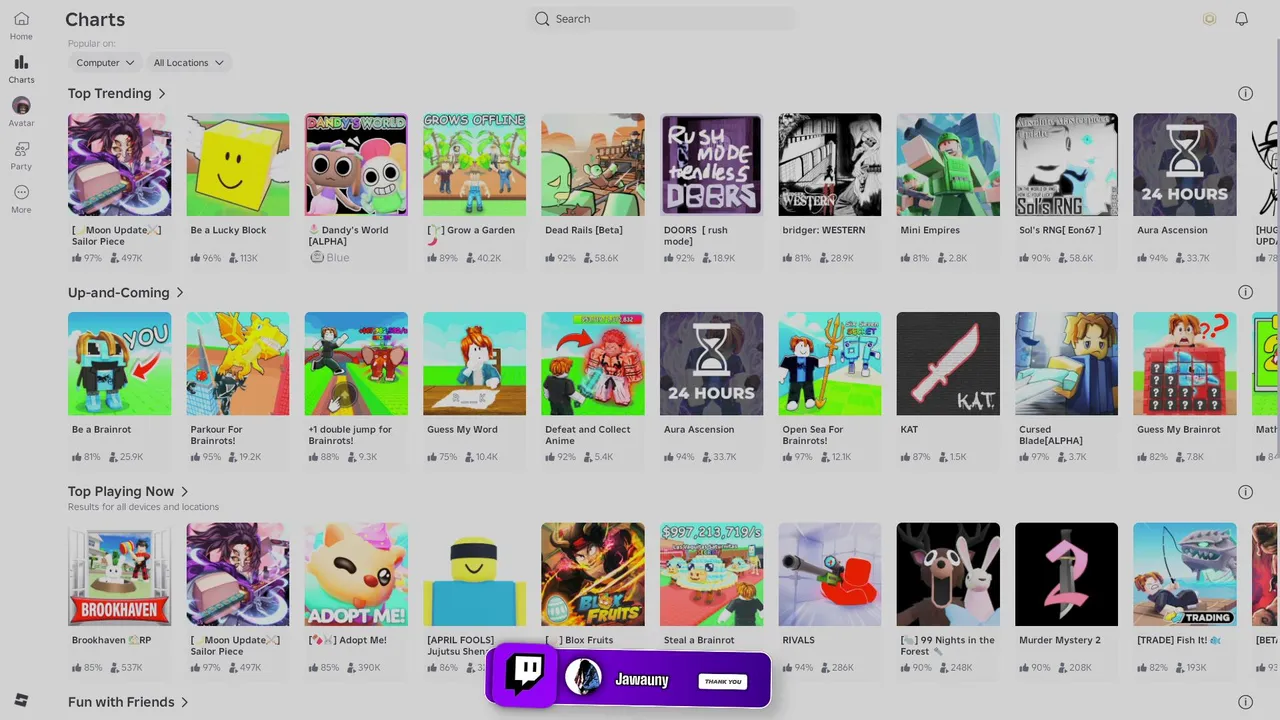1280x720 pixels.
Task: Open the Dandy's World thumbnail
Action: click(x=356, y=164)
